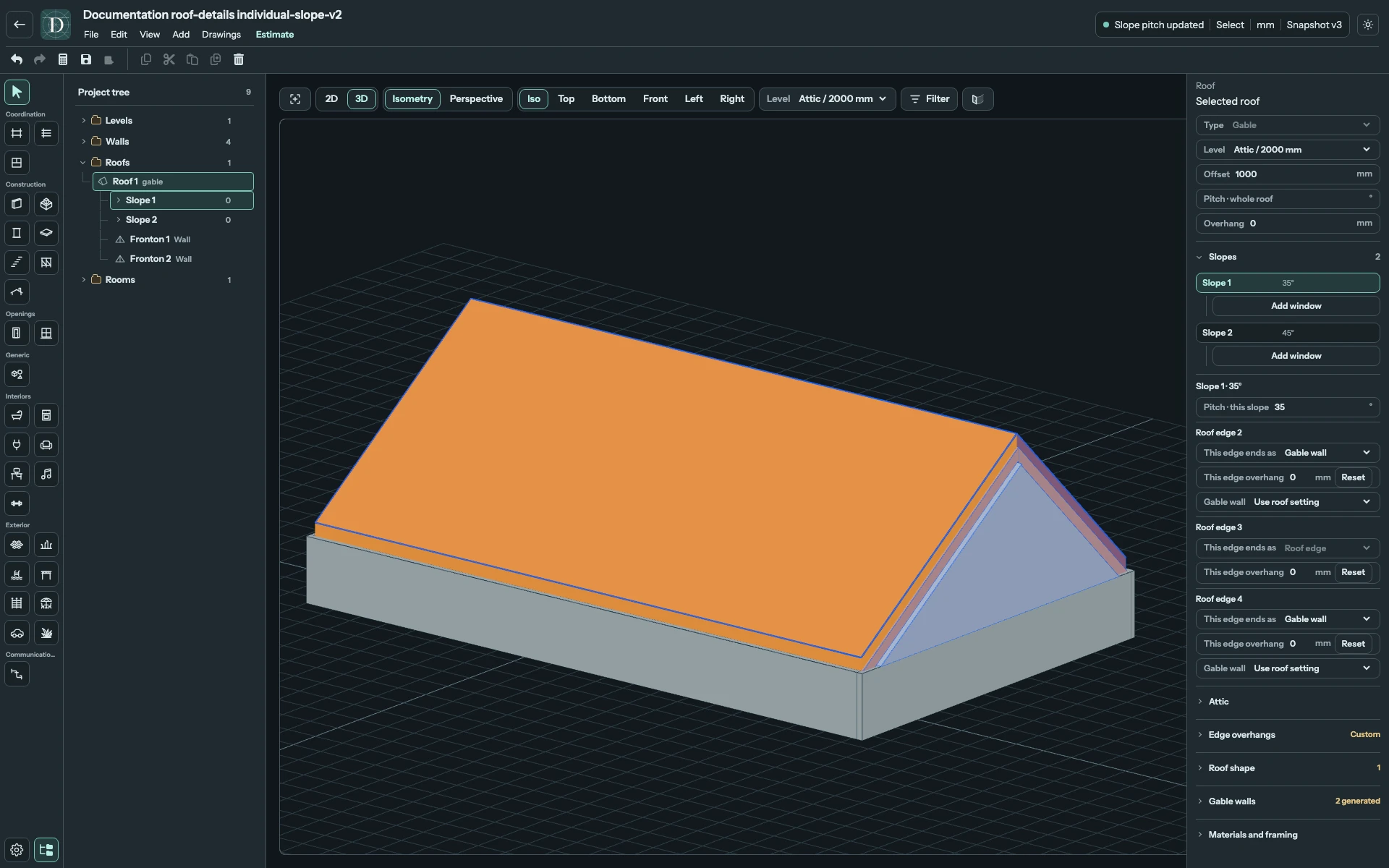Viewport: 1389px width, 868px height.
Task: Click the scissors cut icon
Action: click(169, 59)
